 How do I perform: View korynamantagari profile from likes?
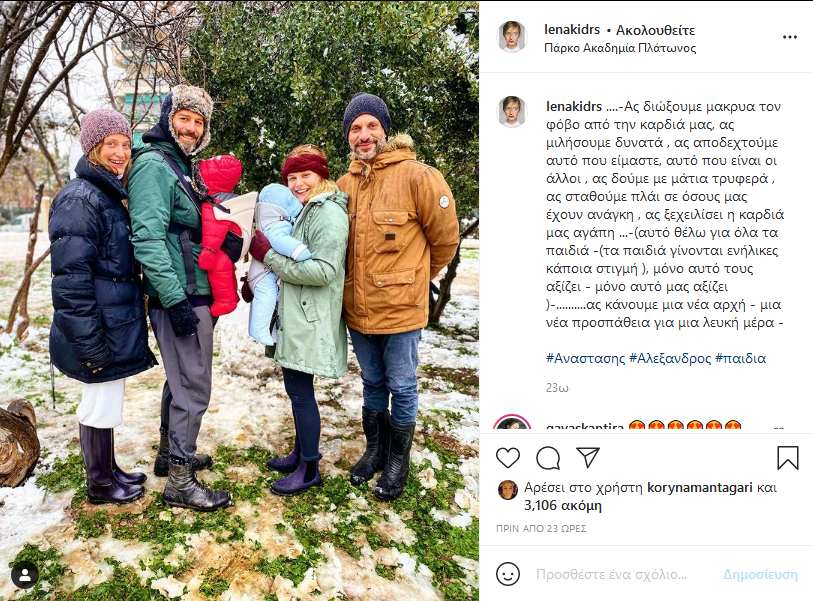(x=699, y=487)
